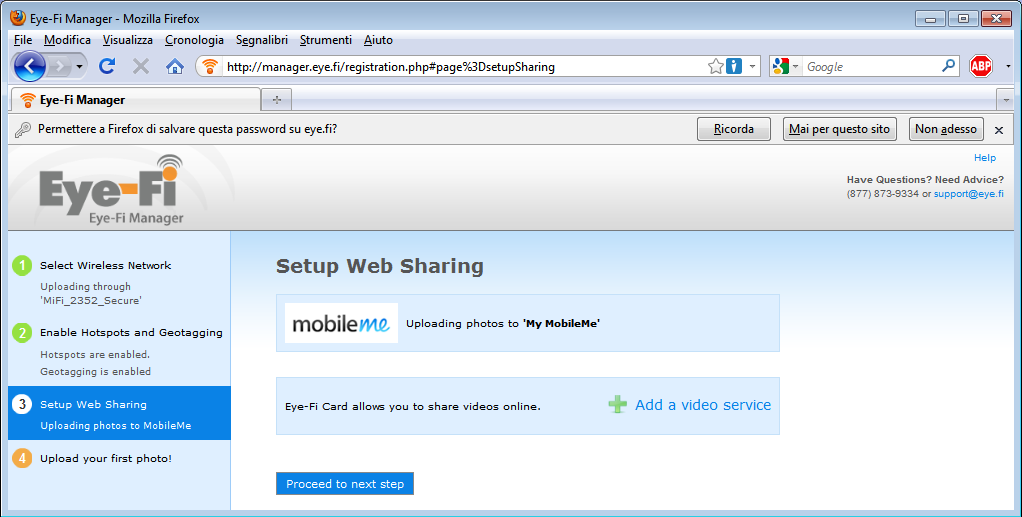Click into the Google search box
The image size is (1022, 517).
[871, 66]
